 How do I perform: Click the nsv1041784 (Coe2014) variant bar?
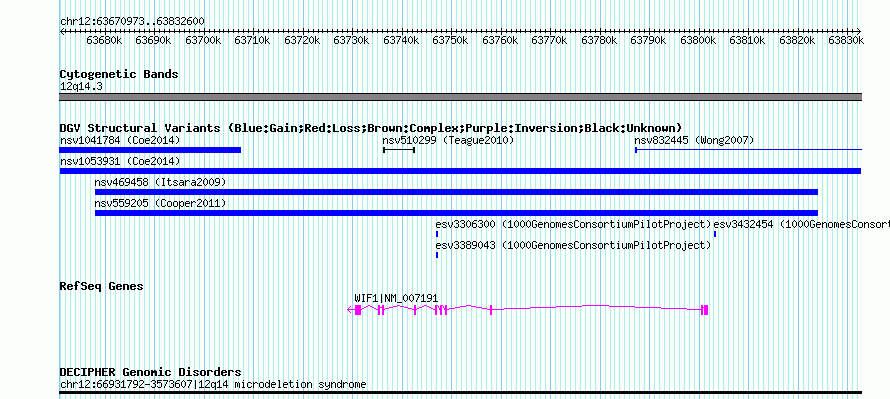click(x=150, y=150)
